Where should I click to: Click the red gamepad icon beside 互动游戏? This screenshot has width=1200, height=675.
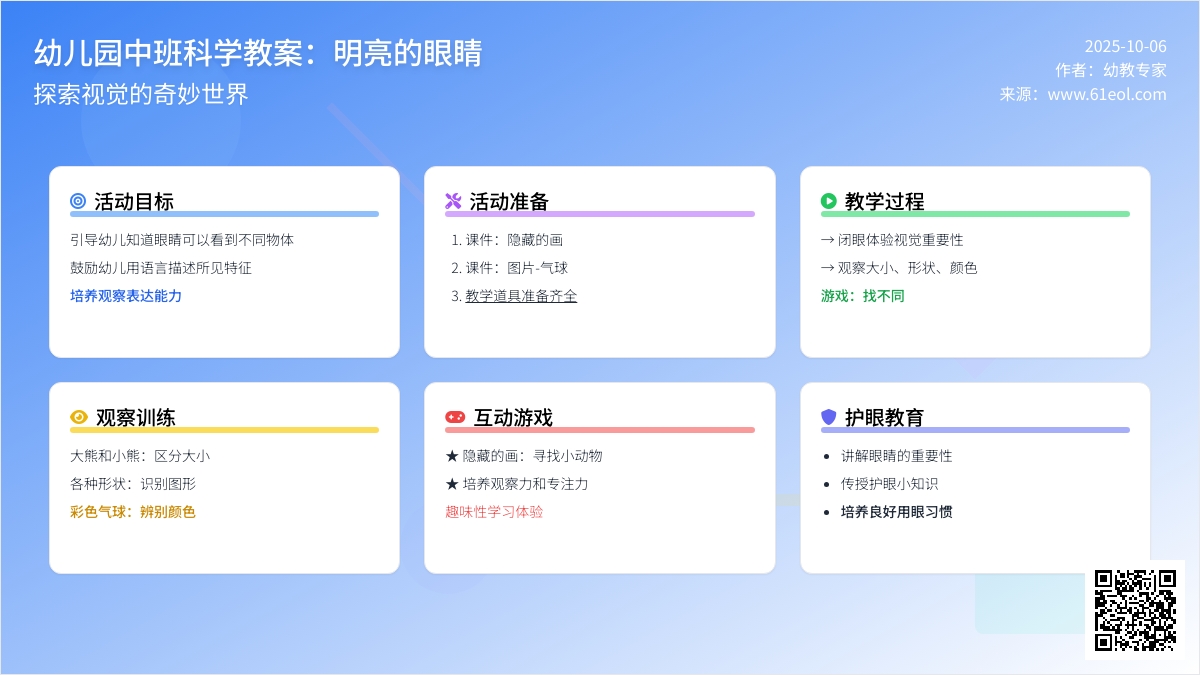pos(455,417)
